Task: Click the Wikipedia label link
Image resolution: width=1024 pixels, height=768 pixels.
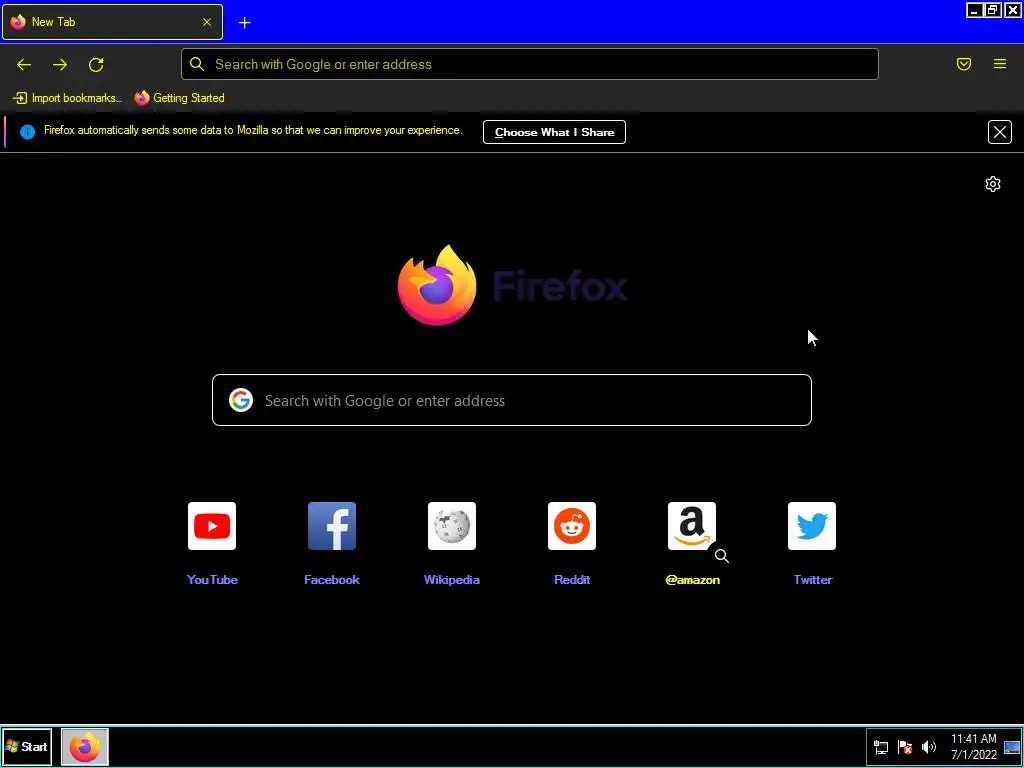Action: click(452, 580)
